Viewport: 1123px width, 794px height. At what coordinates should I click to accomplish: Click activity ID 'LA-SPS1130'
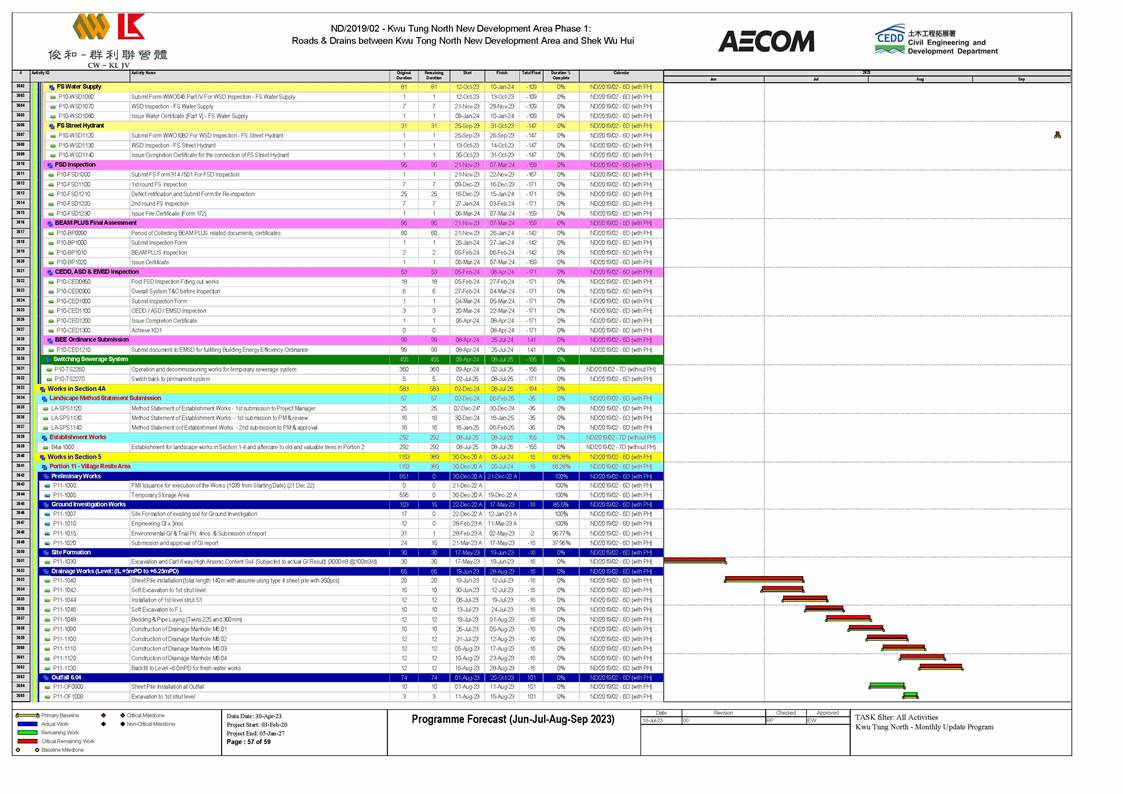67,418
